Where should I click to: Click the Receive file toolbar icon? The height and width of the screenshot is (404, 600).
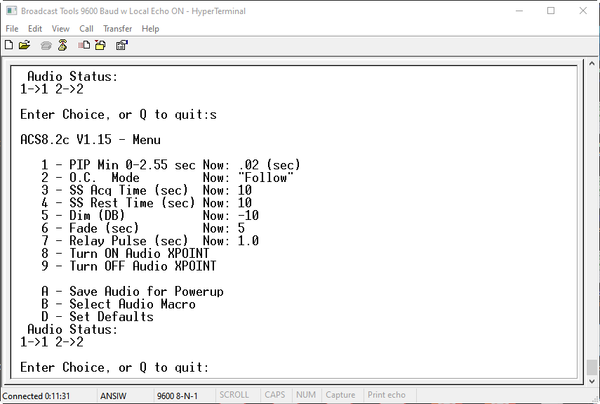coord(101,45)
